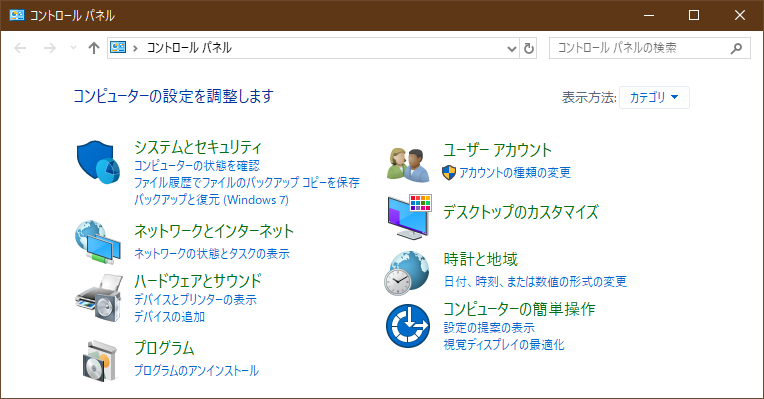Click the Ease of Access blue circle icon

(x=408, y=326)
